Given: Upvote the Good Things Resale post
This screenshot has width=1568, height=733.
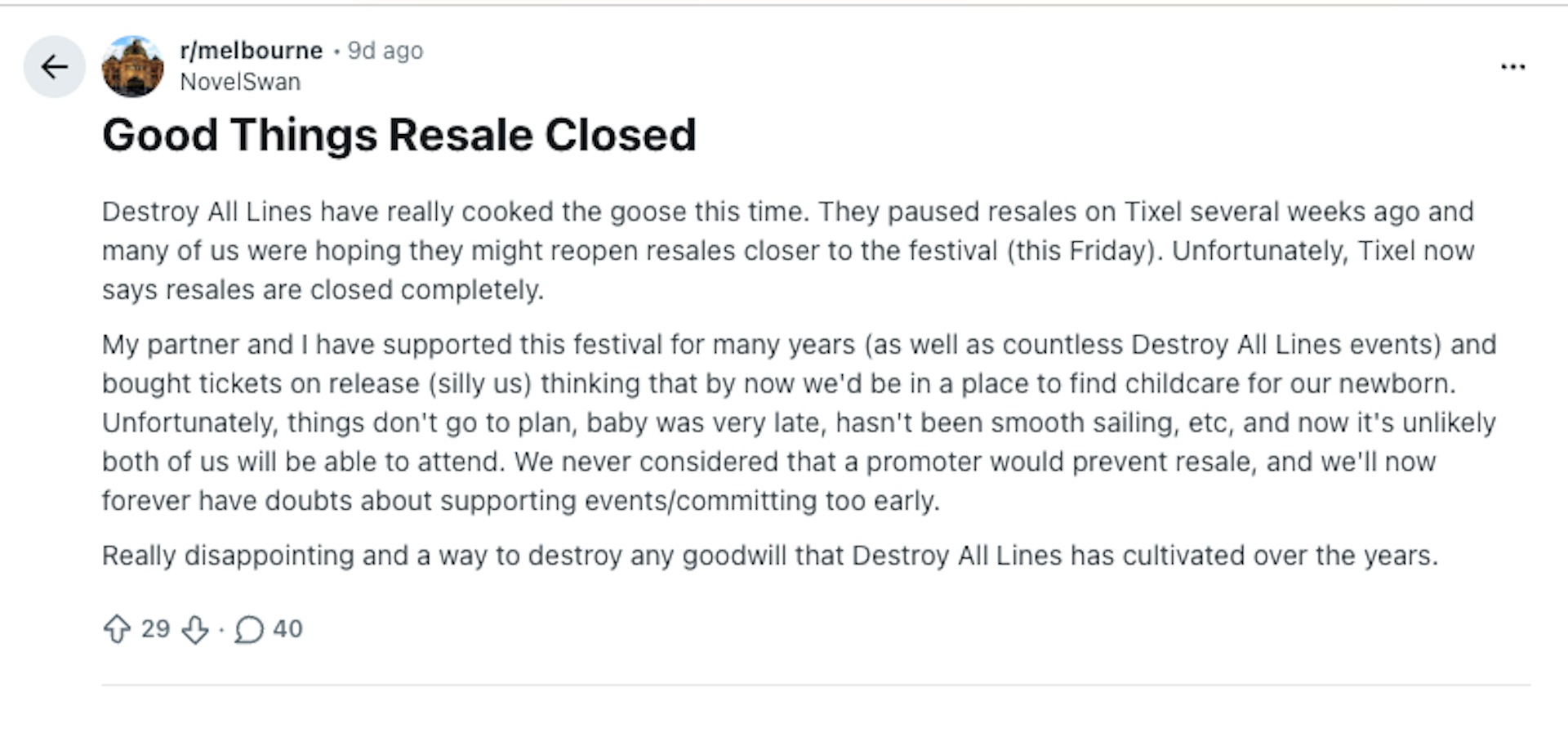Looking at the screenshot, I should point(117,629).
